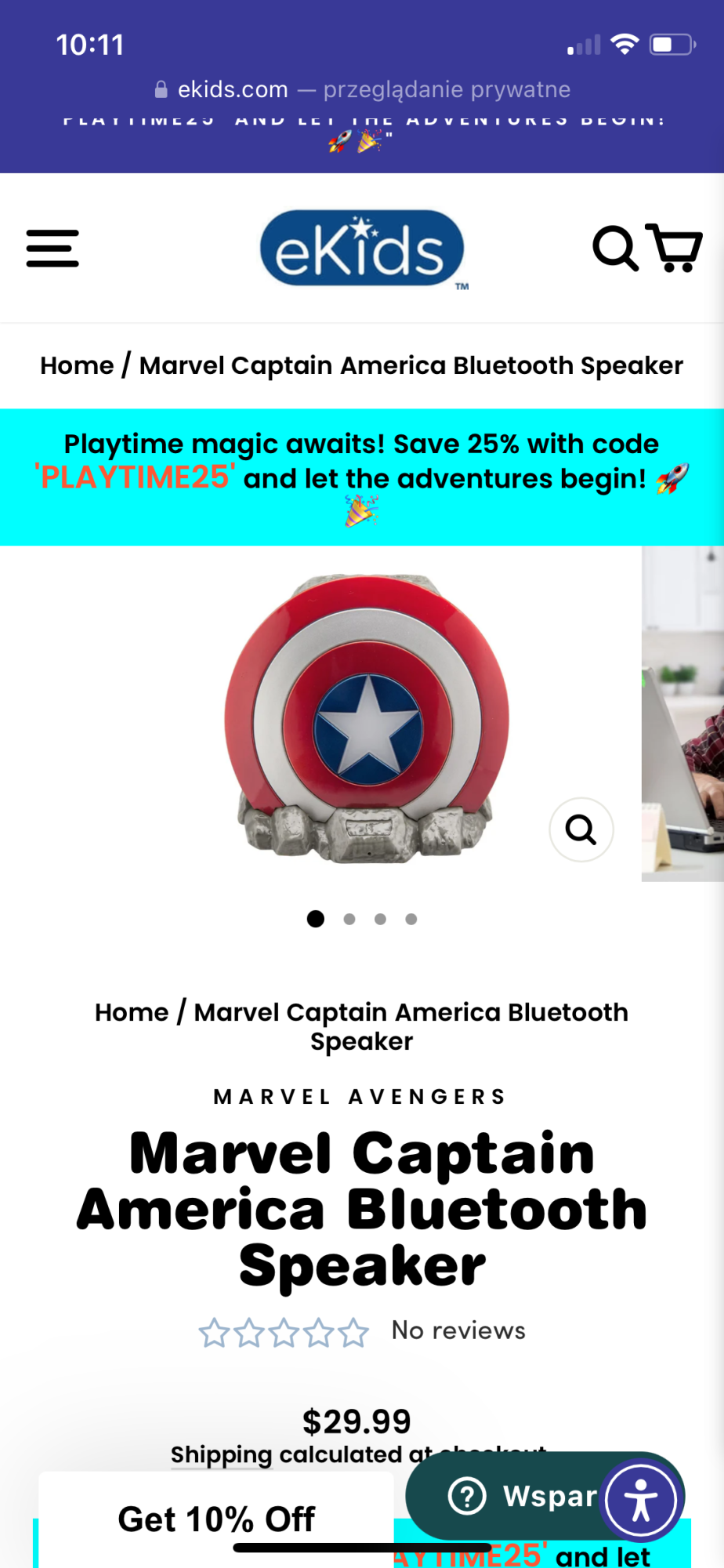The image size is (724, 1568).
Task: Tap the help question mark icon
Action: [467, 1496]
